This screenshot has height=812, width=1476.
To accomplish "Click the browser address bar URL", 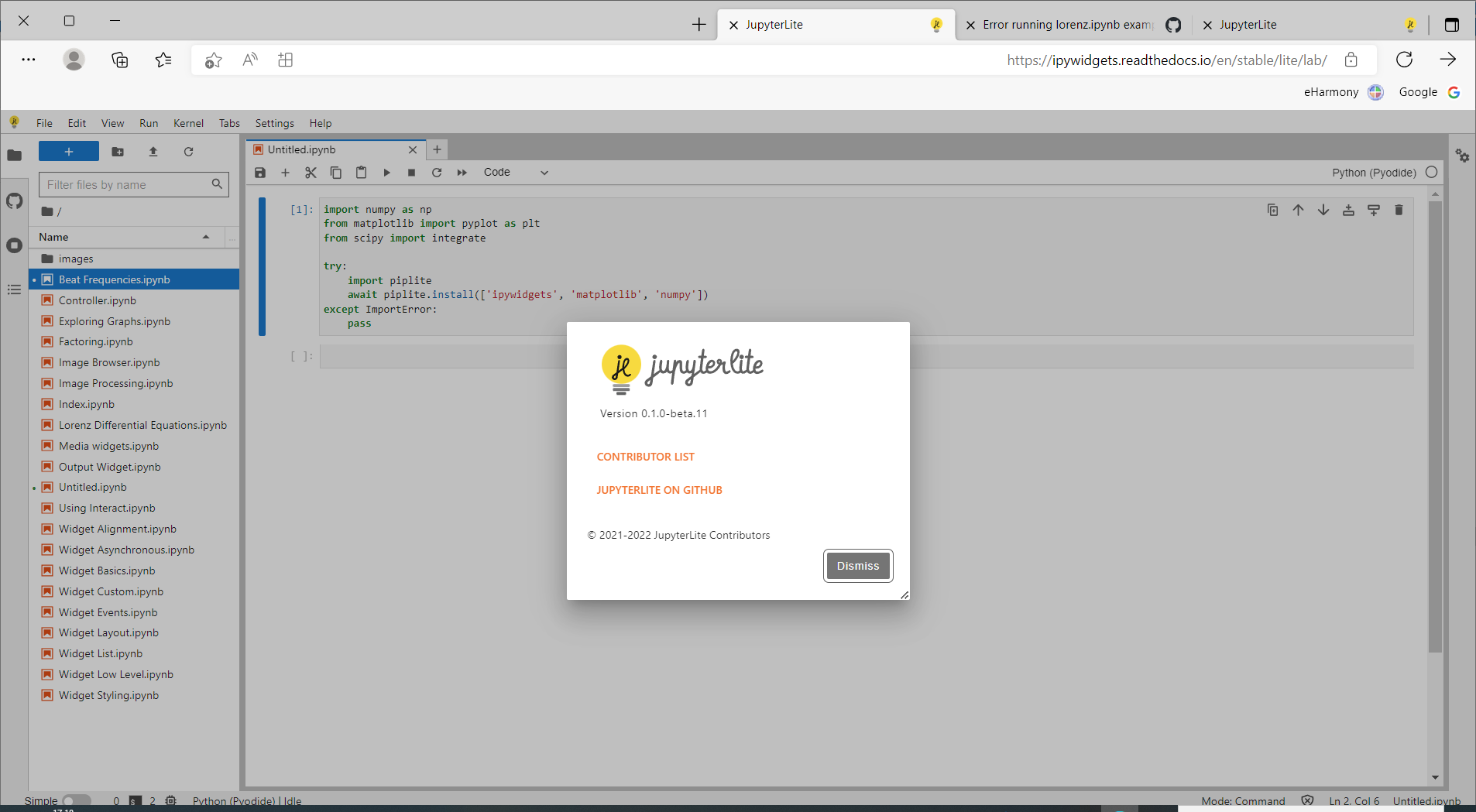I will [1167, 60].
